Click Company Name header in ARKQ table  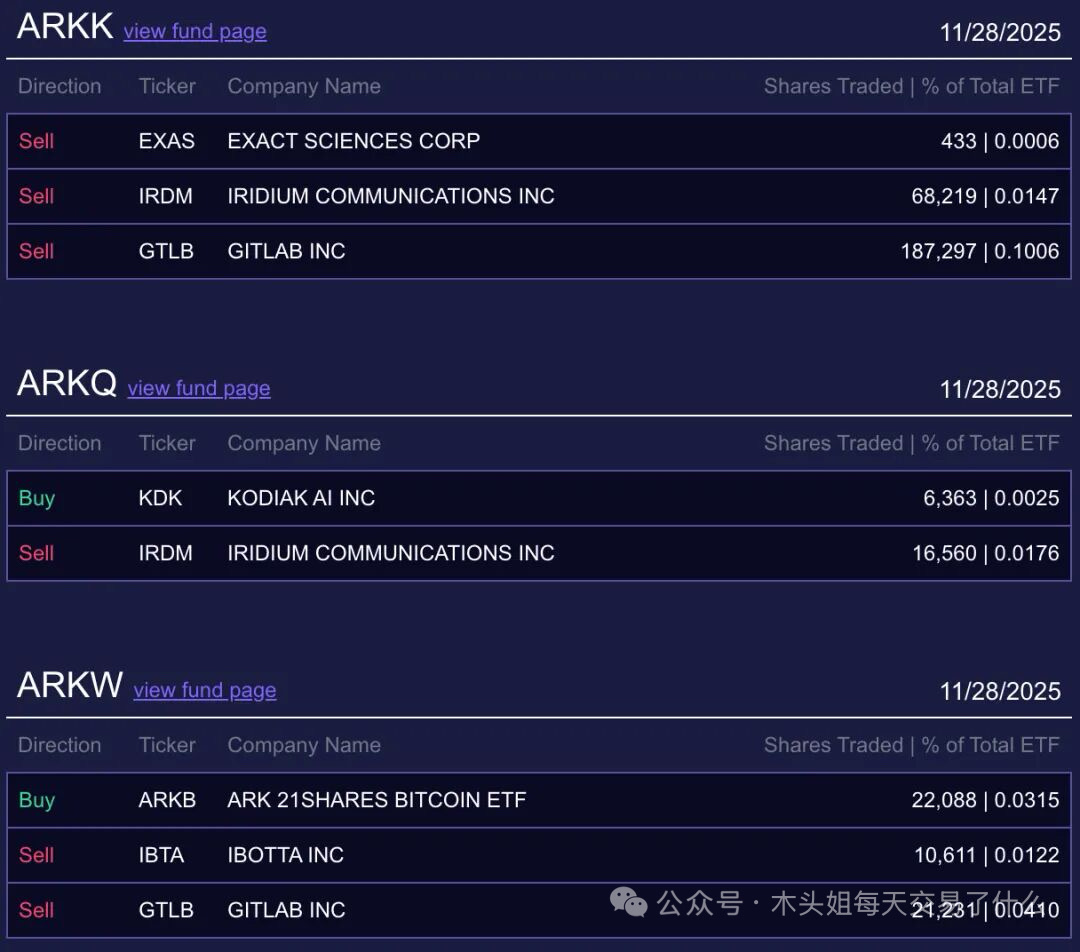pyautogui.click(x=304, y=444)
